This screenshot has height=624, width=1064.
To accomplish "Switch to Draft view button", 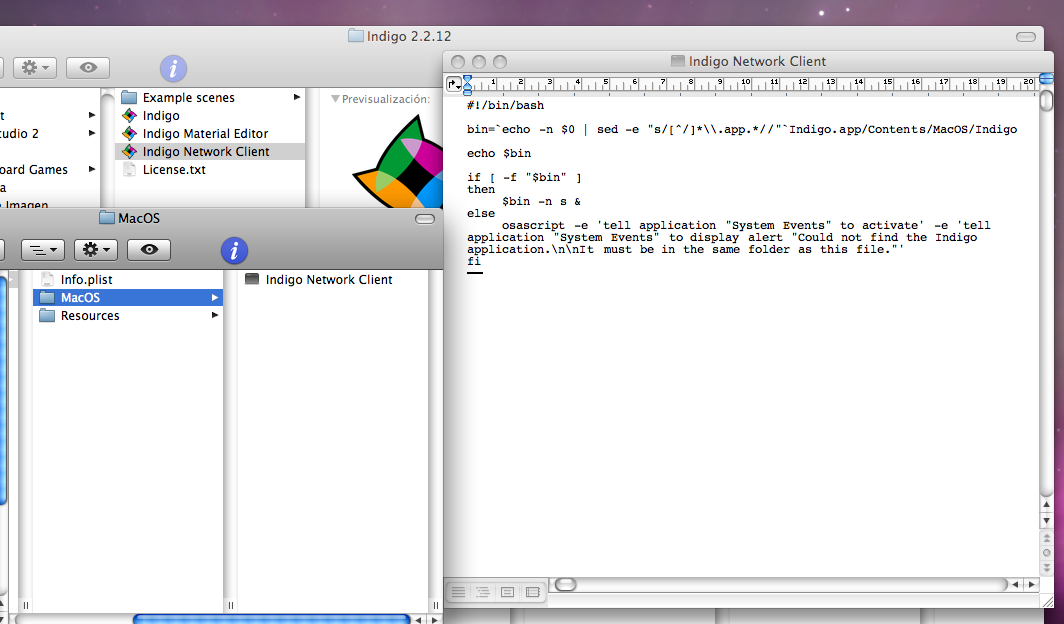I will click(459, 592).
